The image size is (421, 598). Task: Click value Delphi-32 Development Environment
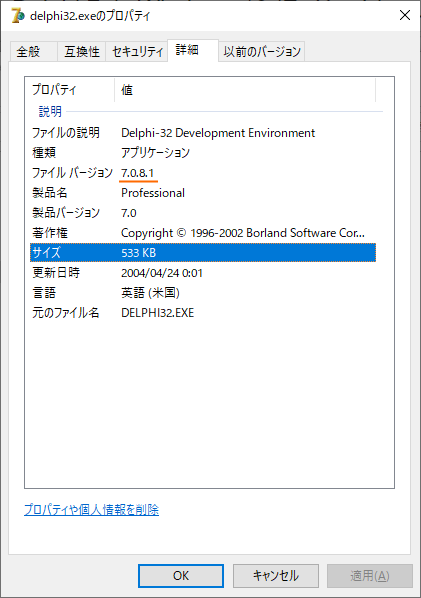(218, 133)
